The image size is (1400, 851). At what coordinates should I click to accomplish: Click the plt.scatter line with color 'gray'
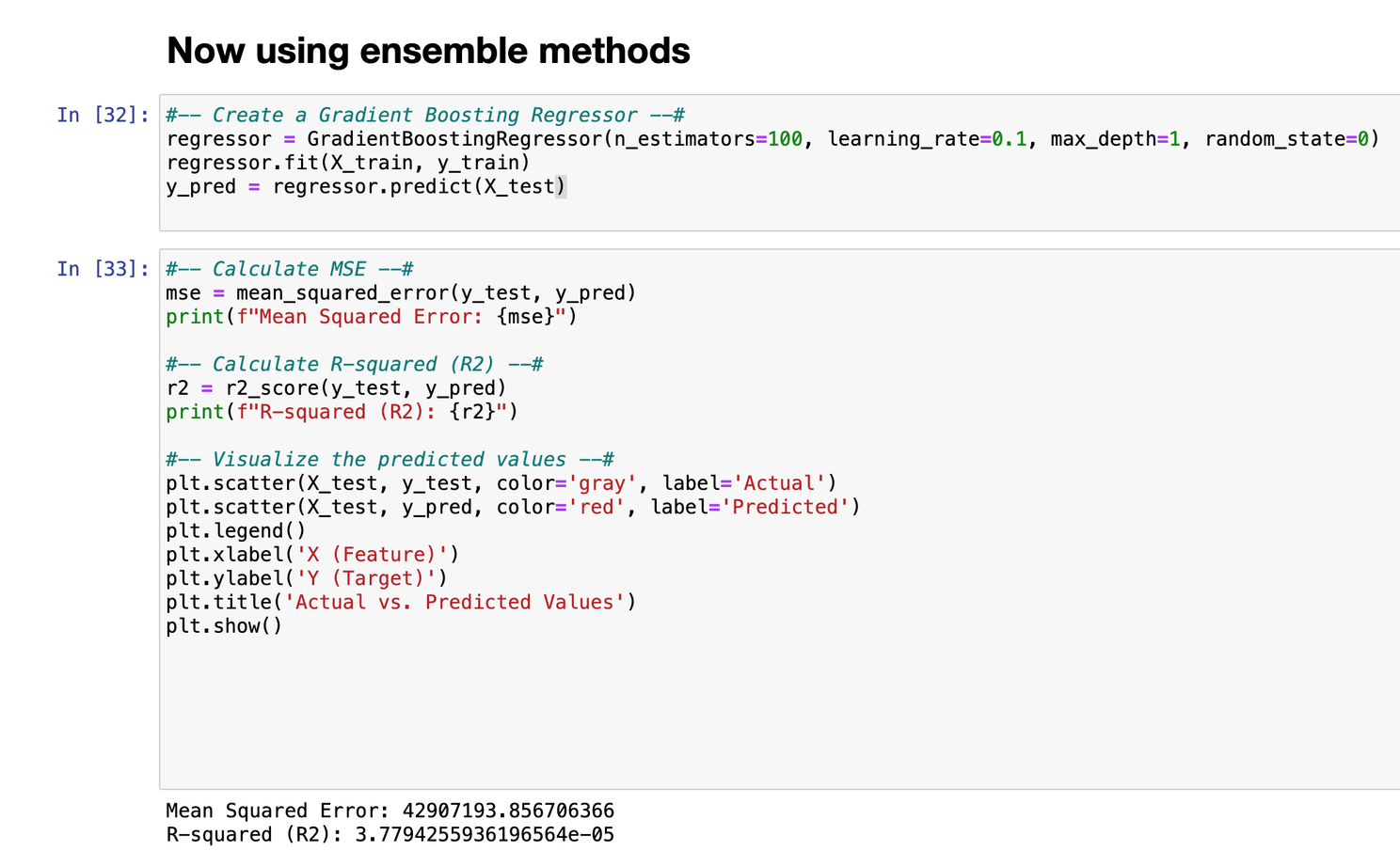[501, 483]
